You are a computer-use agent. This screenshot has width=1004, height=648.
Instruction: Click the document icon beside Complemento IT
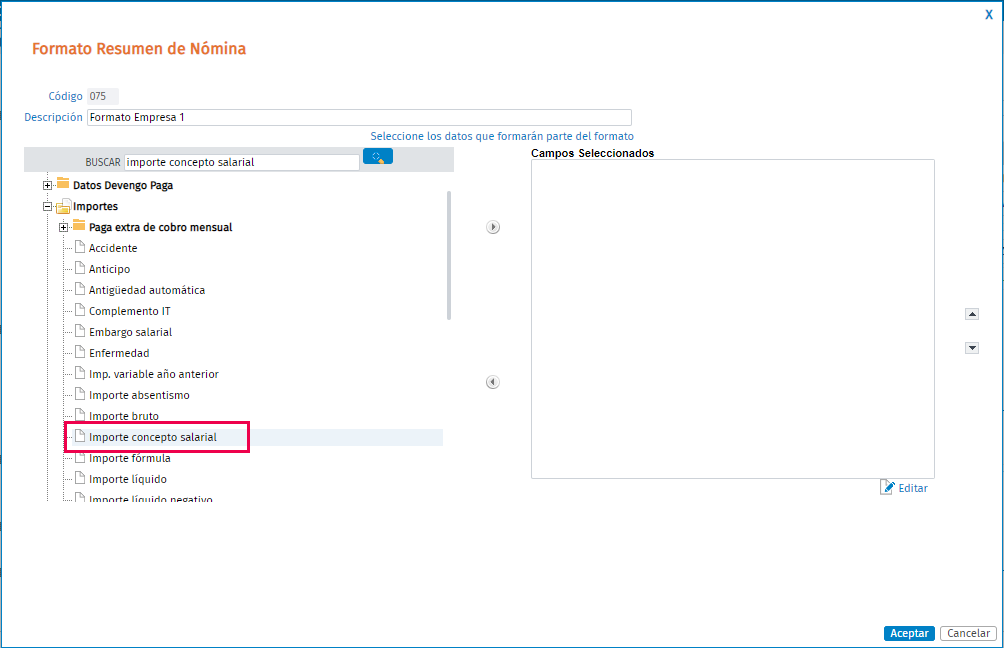coord(80,310)
